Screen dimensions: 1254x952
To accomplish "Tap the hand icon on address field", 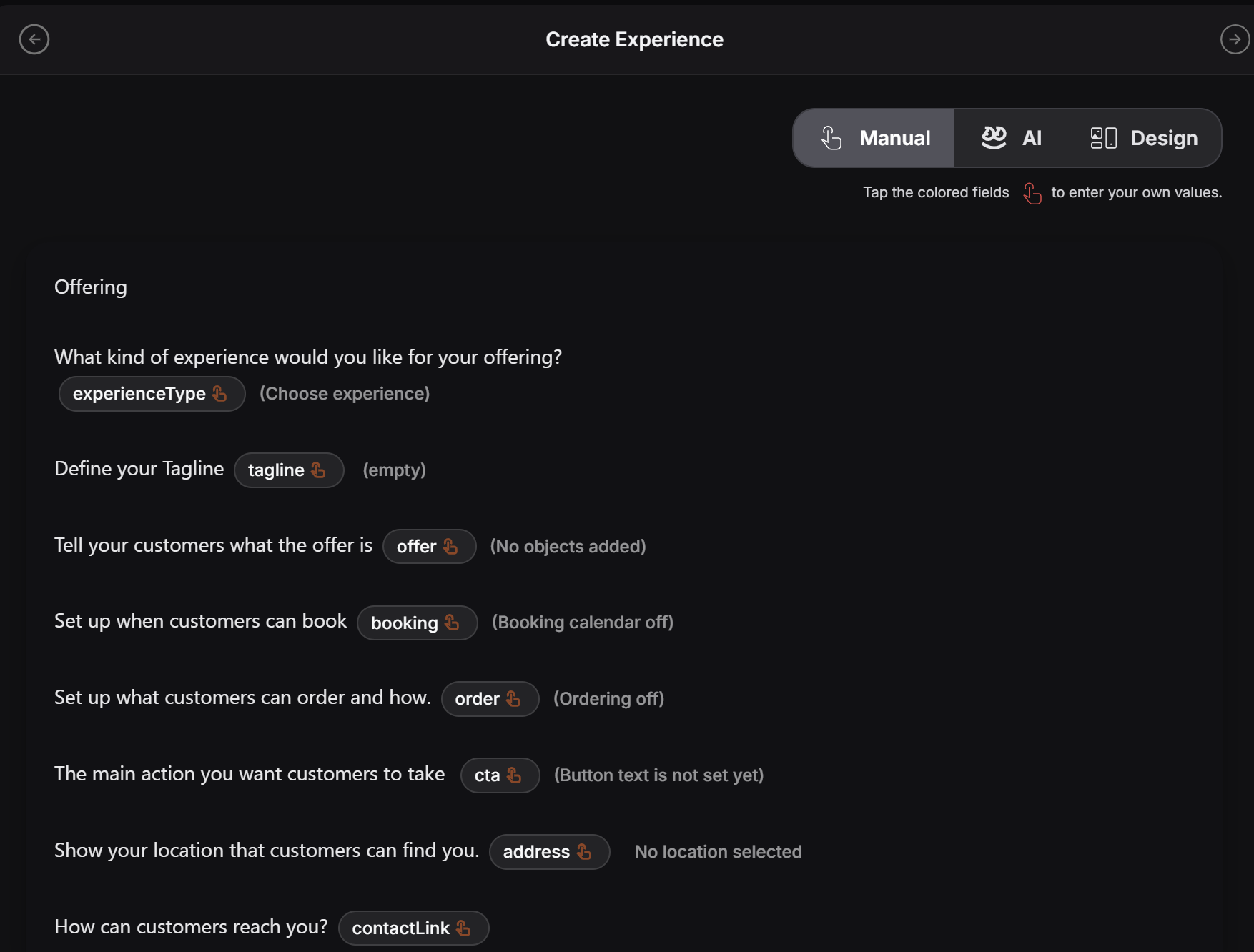I will pyautogui.click(x=584, y=852).
